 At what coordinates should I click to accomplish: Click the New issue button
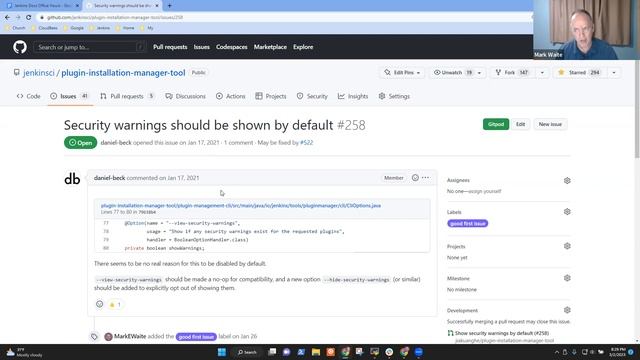point(550,124)
